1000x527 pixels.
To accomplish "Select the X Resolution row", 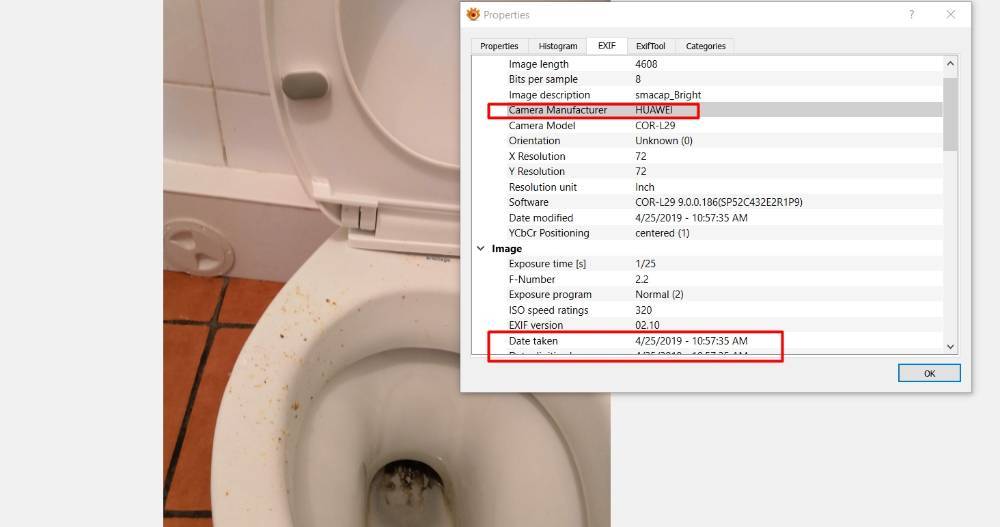I will coord(707,156).
